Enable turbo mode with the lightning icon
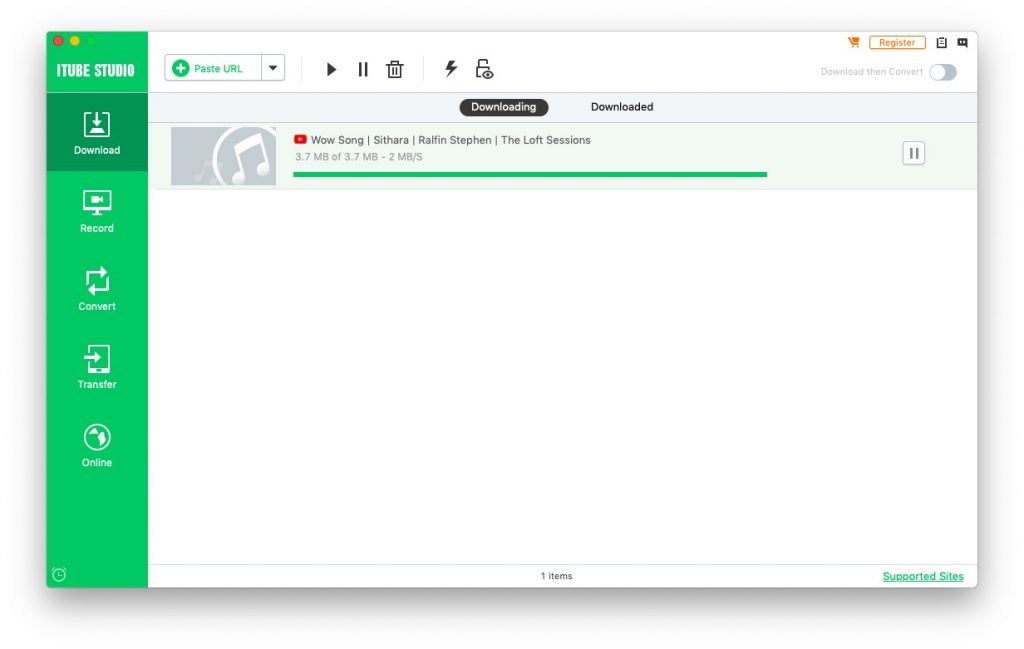The image size is (1024, 649). click(451, 69)
